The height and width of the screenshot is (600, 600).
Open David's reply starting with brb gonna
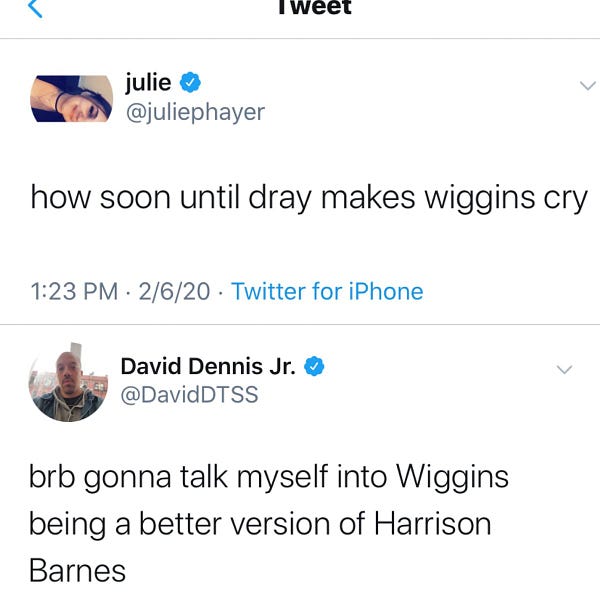[x=269, y=524]
